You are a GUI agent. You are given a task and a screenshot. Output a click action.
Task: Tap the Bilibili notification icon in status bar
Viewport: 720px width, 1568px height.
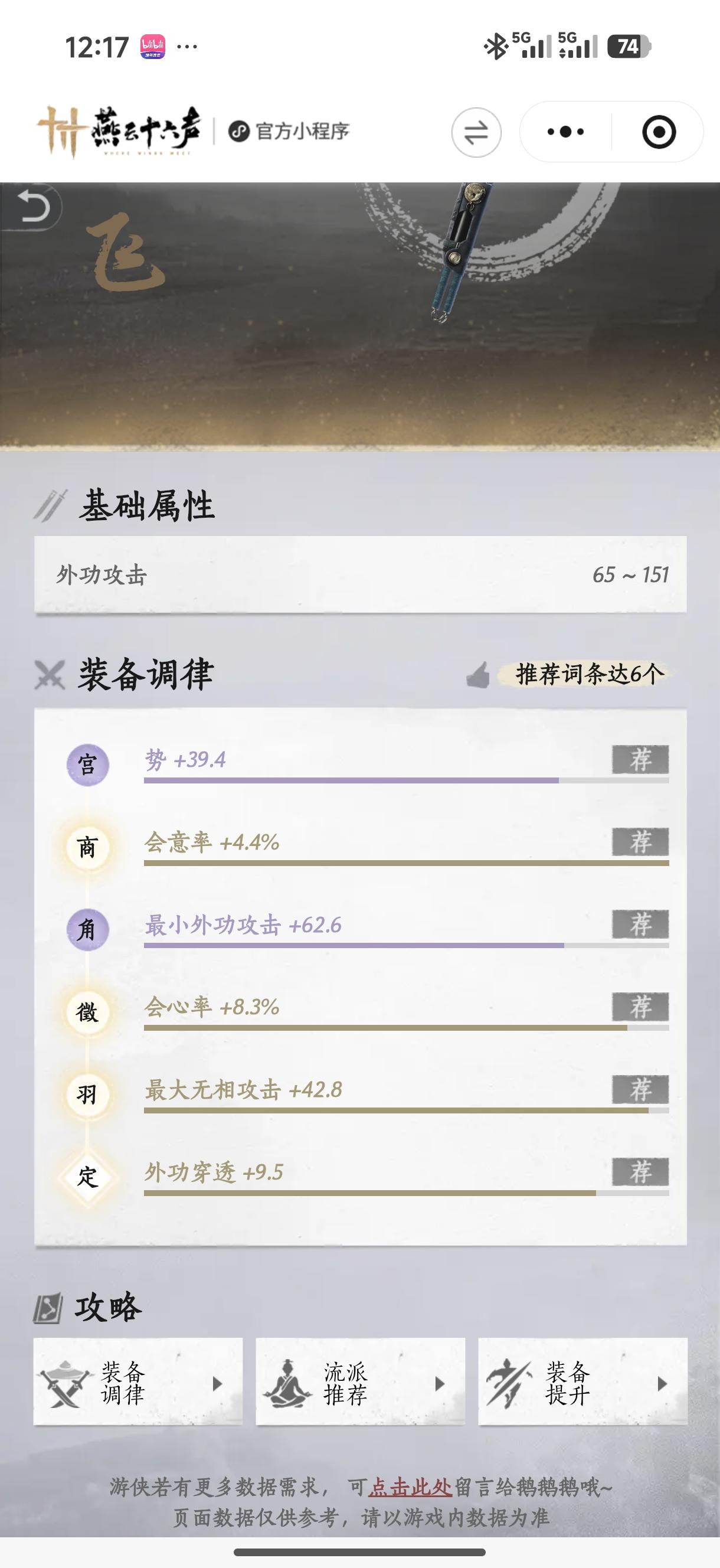tap(153, 46)
